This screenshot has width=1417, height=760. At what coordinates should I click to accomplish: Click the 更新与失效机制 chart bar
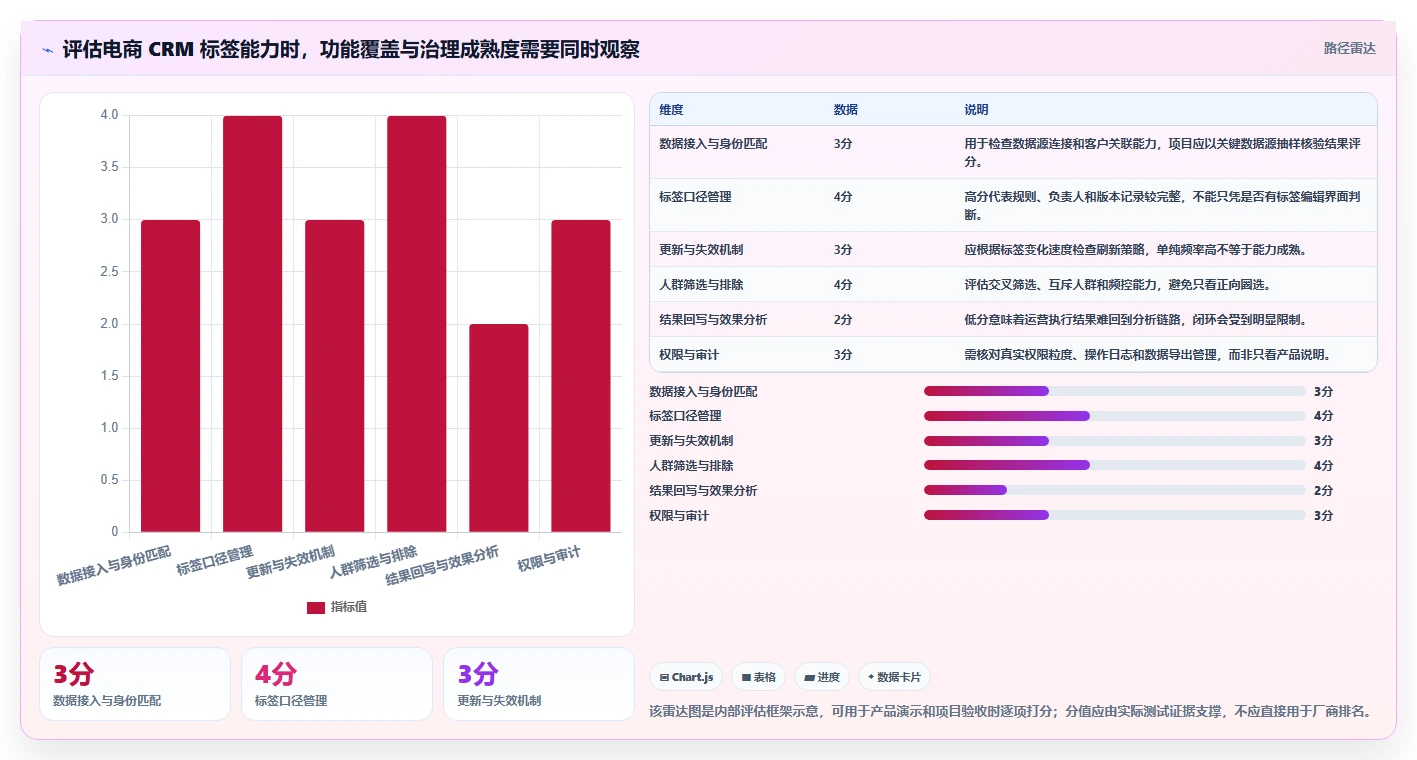click(334, 376)
